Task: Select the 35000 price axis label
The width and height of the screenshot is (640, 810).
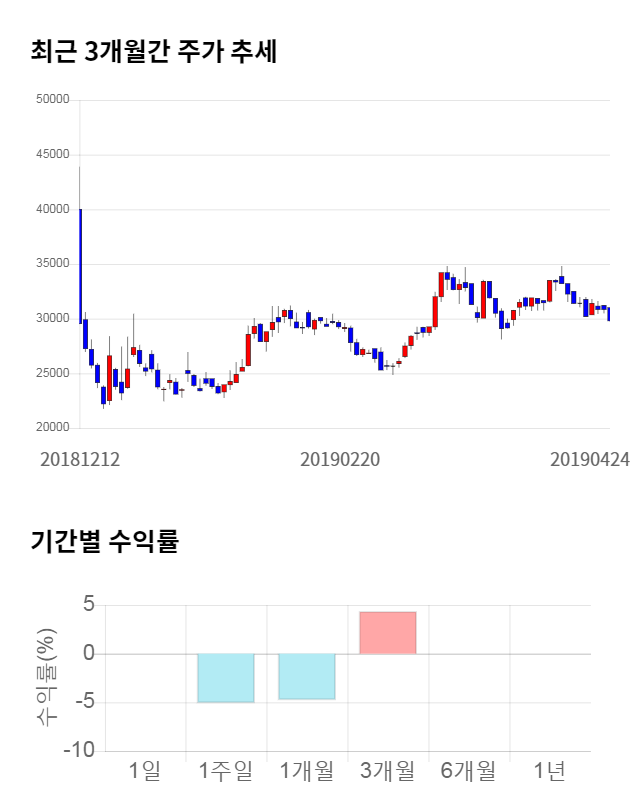Action: (51, 264)
